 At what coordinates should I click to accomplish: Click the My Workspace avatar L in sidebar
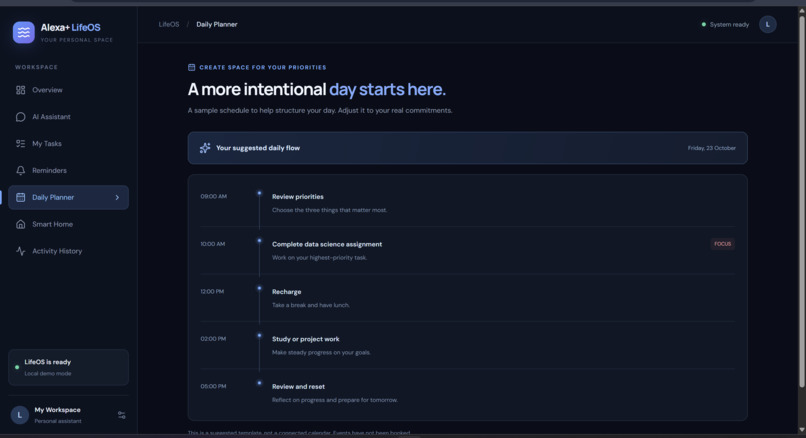(x=20, y=415)
